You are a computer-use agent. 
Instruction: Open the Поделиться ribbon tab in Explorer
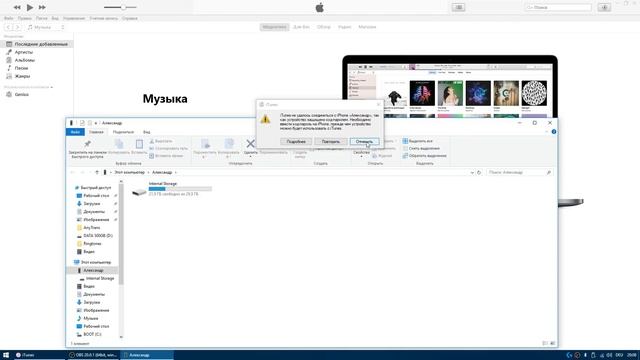coord(123,132)
